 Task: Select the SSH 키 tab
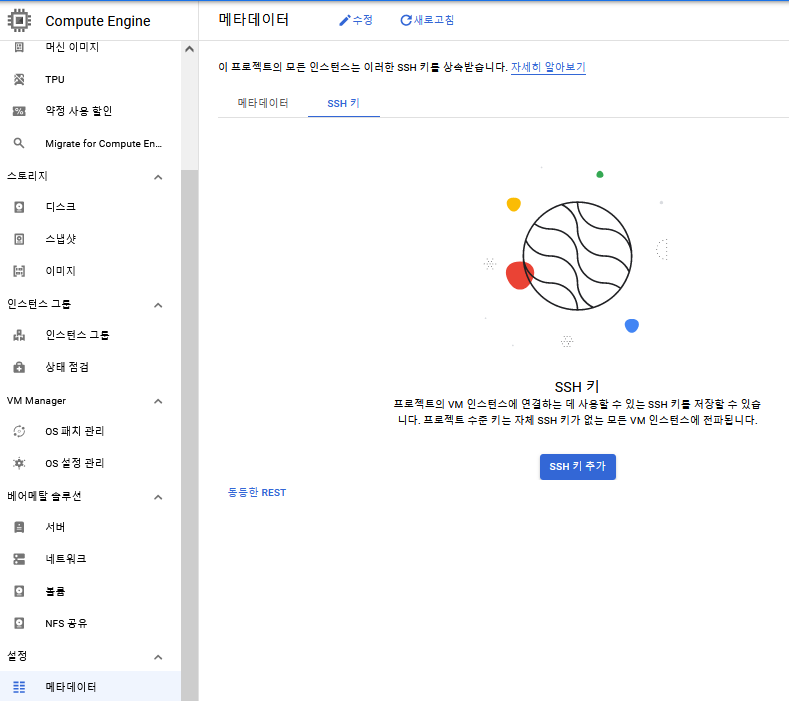pos(343,103)
